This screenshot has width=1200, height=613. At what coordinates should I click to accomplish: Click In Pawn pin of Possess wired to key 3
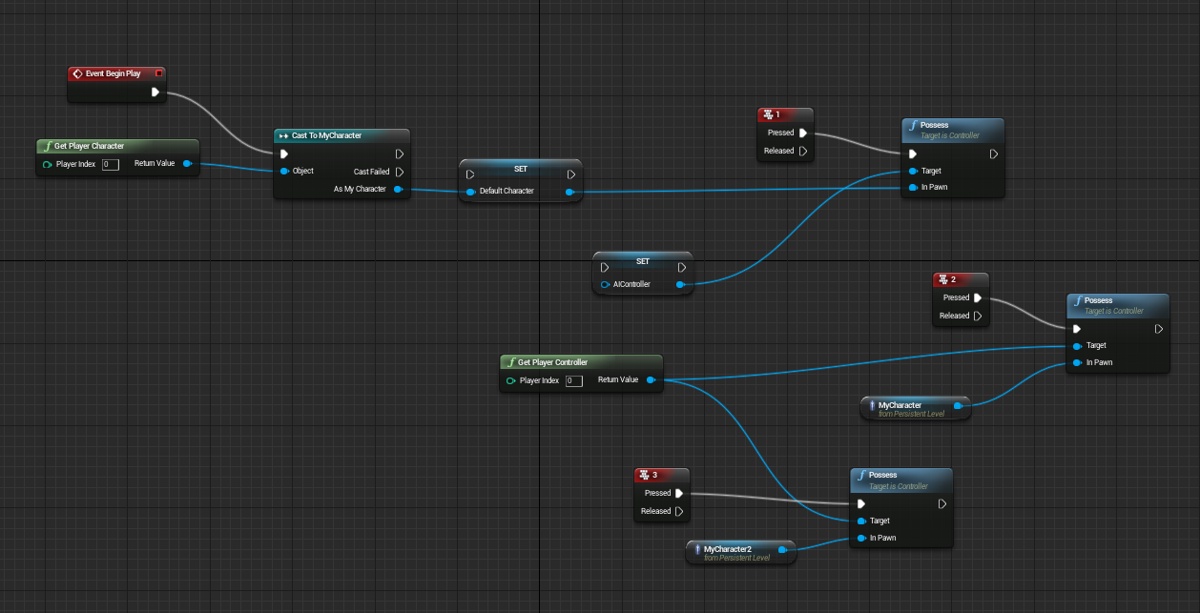pyautogui.click(x=862, y=538)
